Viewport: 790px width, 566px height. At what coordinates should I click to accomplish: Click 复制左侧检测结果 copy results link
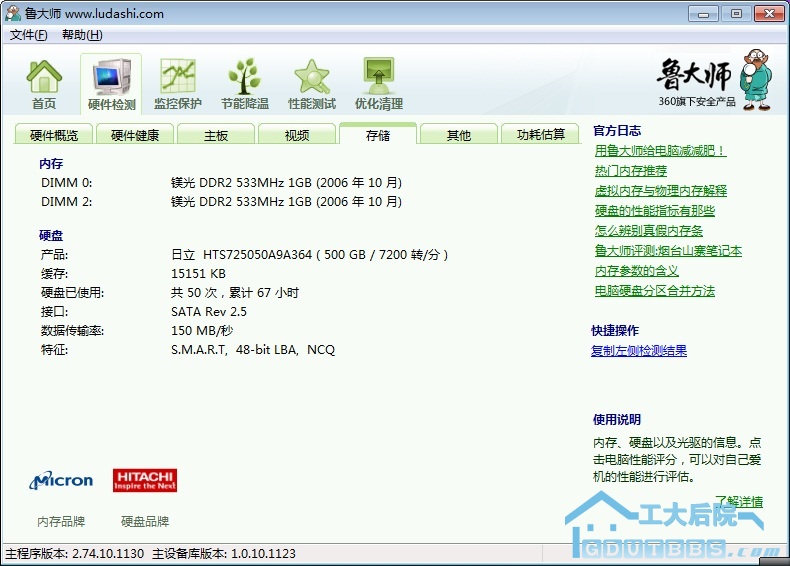(x=638, y=350)
